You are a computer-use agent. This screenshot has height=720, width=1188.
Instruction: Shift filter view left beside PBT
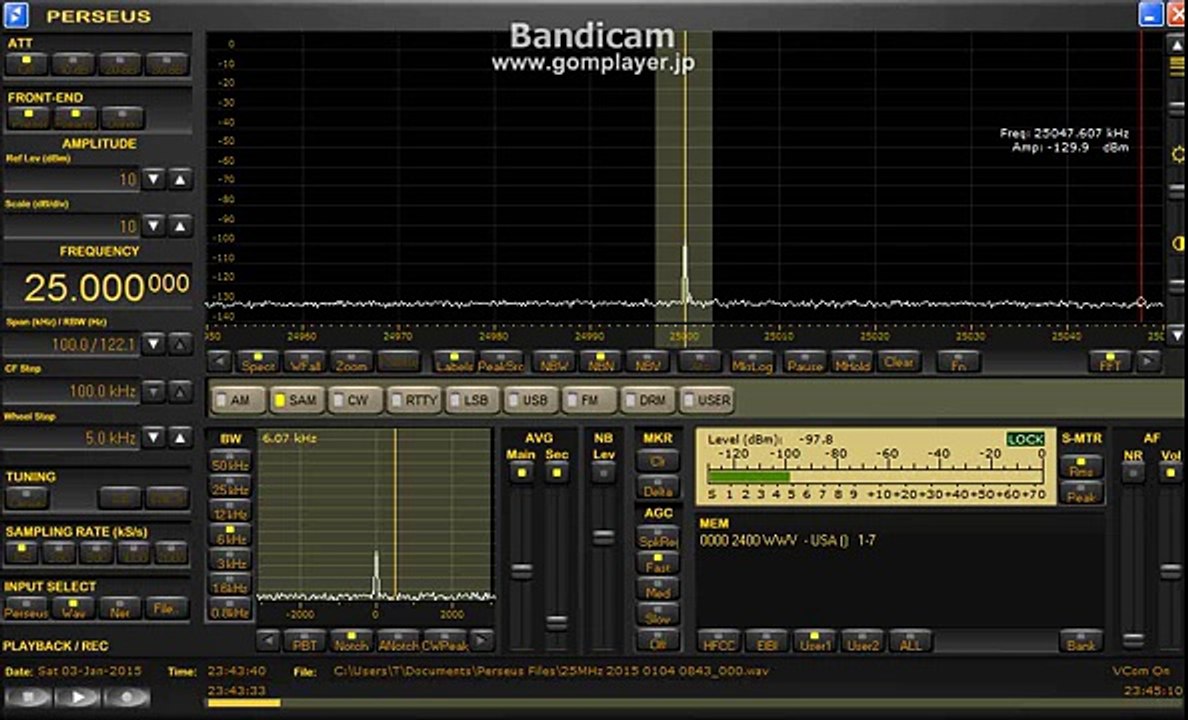click(x=267, y=641)
